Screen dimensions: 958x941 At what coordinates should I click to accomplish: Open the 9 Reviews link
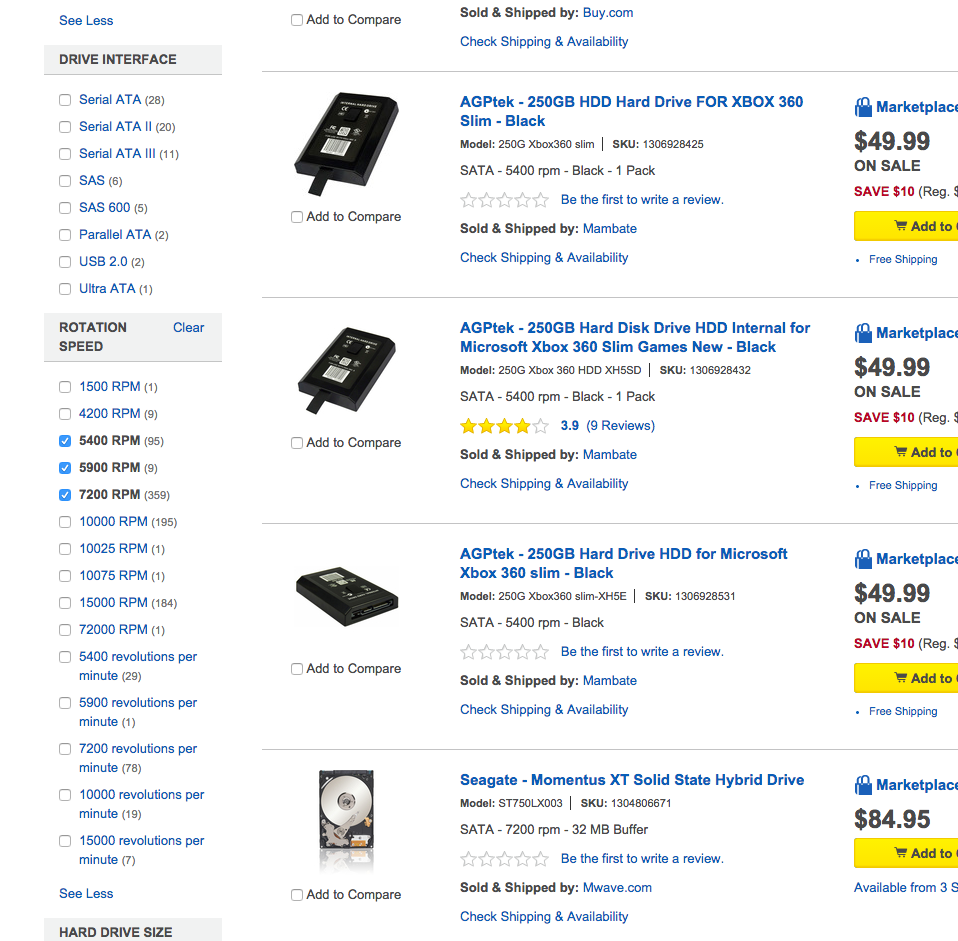620,426
